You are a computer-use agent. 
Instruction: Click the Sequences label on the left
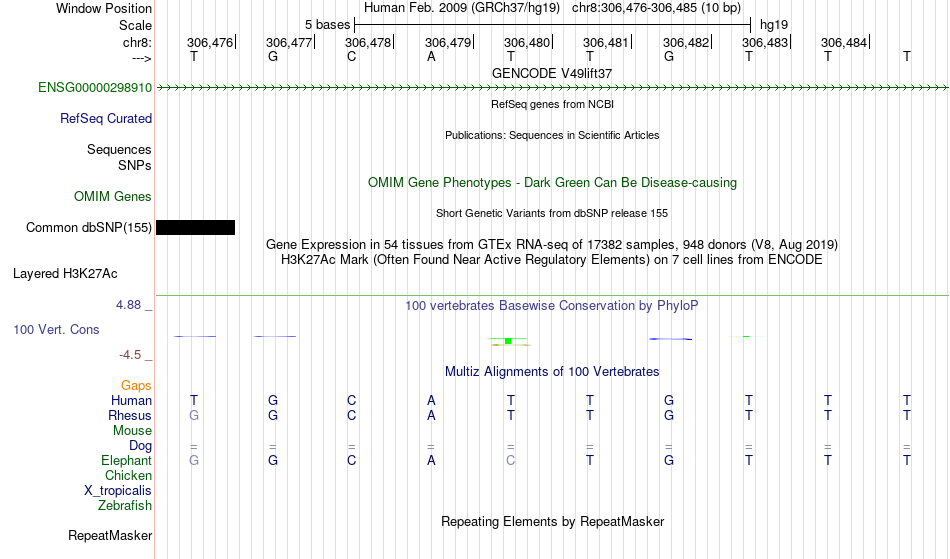(x=119, y=150)
